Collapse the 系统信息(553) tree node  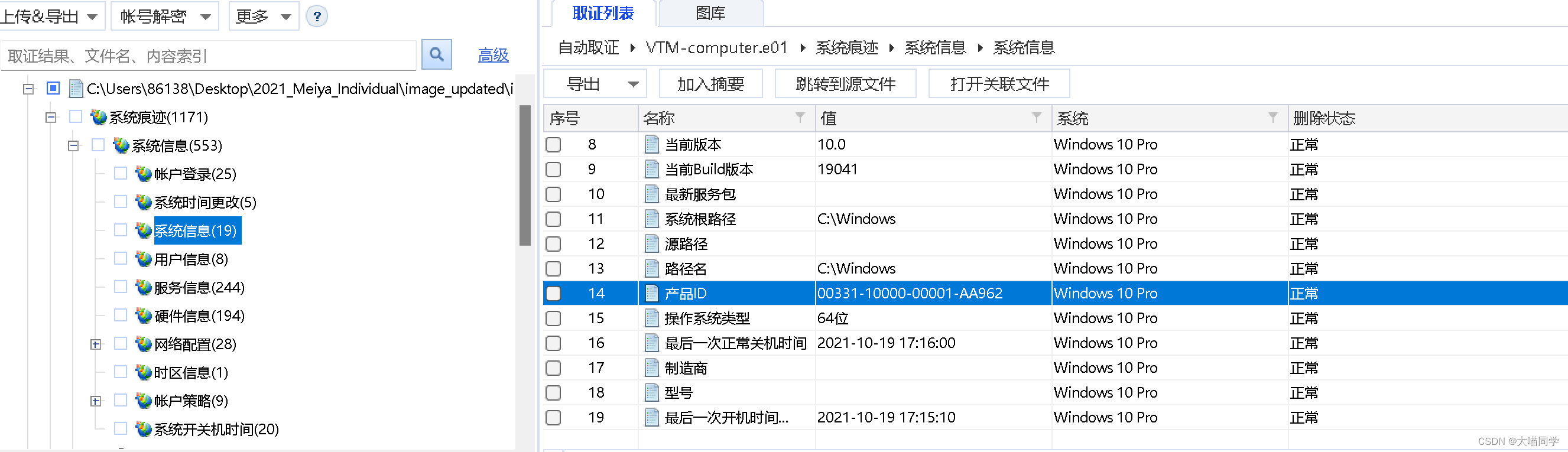pyautogui.click(x=74, y=145)
